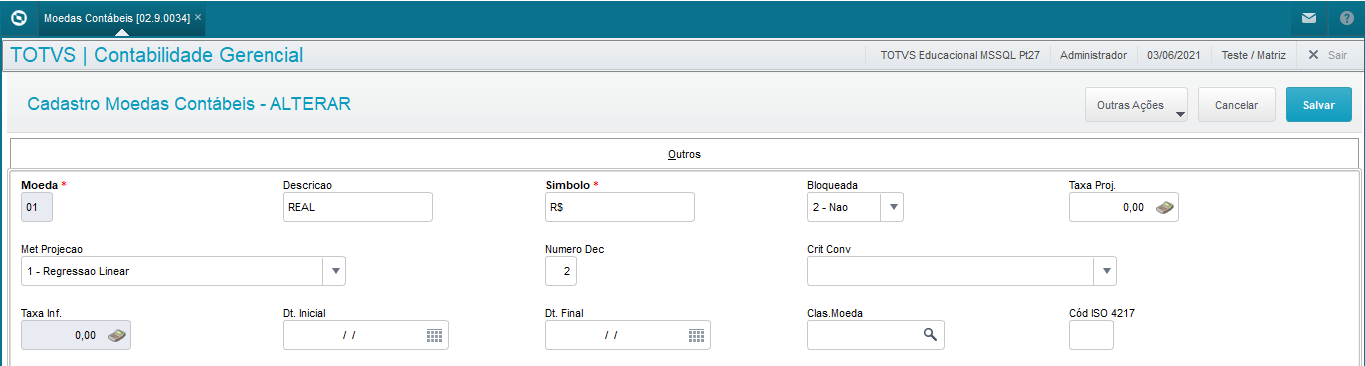Click the Descricao field containing REAL

point(358,207)
